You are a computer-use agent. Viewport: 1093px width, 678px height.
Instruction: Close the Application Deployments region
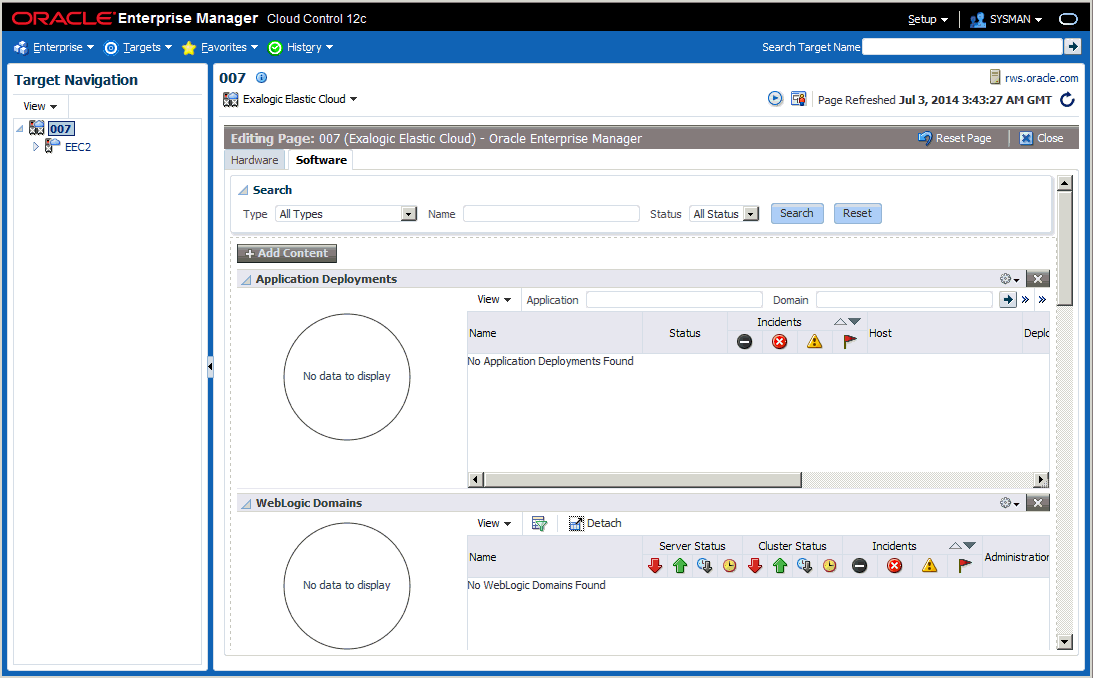1038,279
